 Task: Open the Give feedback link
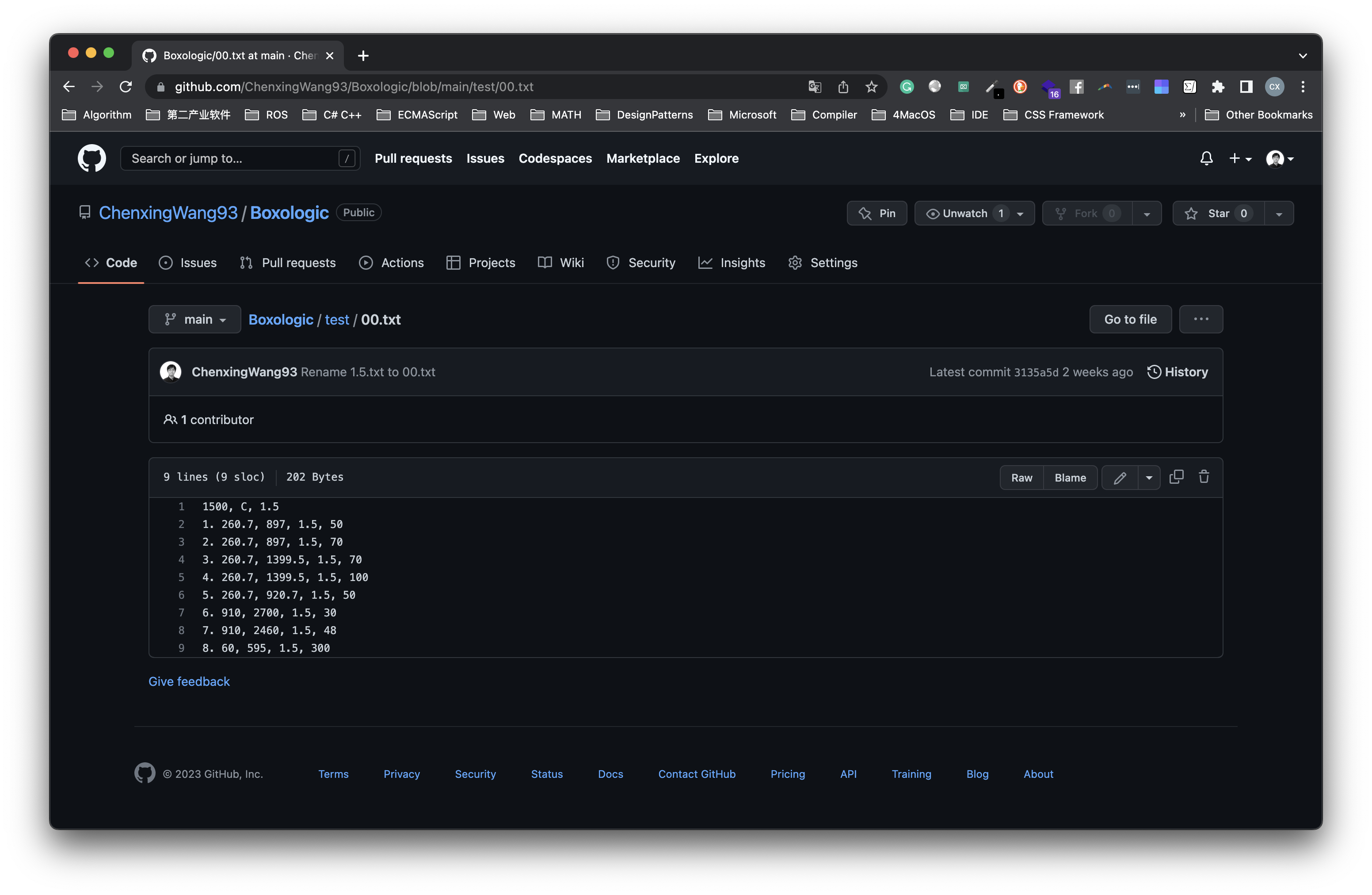[189, 681]
